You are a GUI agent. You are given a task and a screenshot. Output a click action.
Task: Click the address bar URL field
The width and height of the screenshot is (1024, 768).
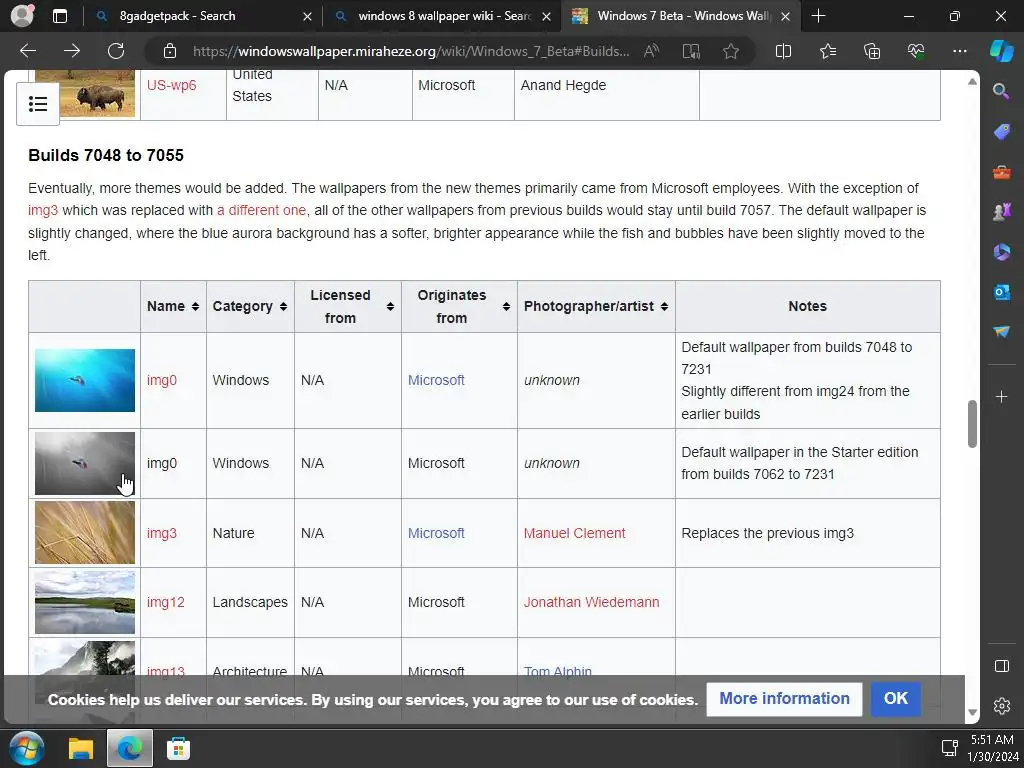411,51
